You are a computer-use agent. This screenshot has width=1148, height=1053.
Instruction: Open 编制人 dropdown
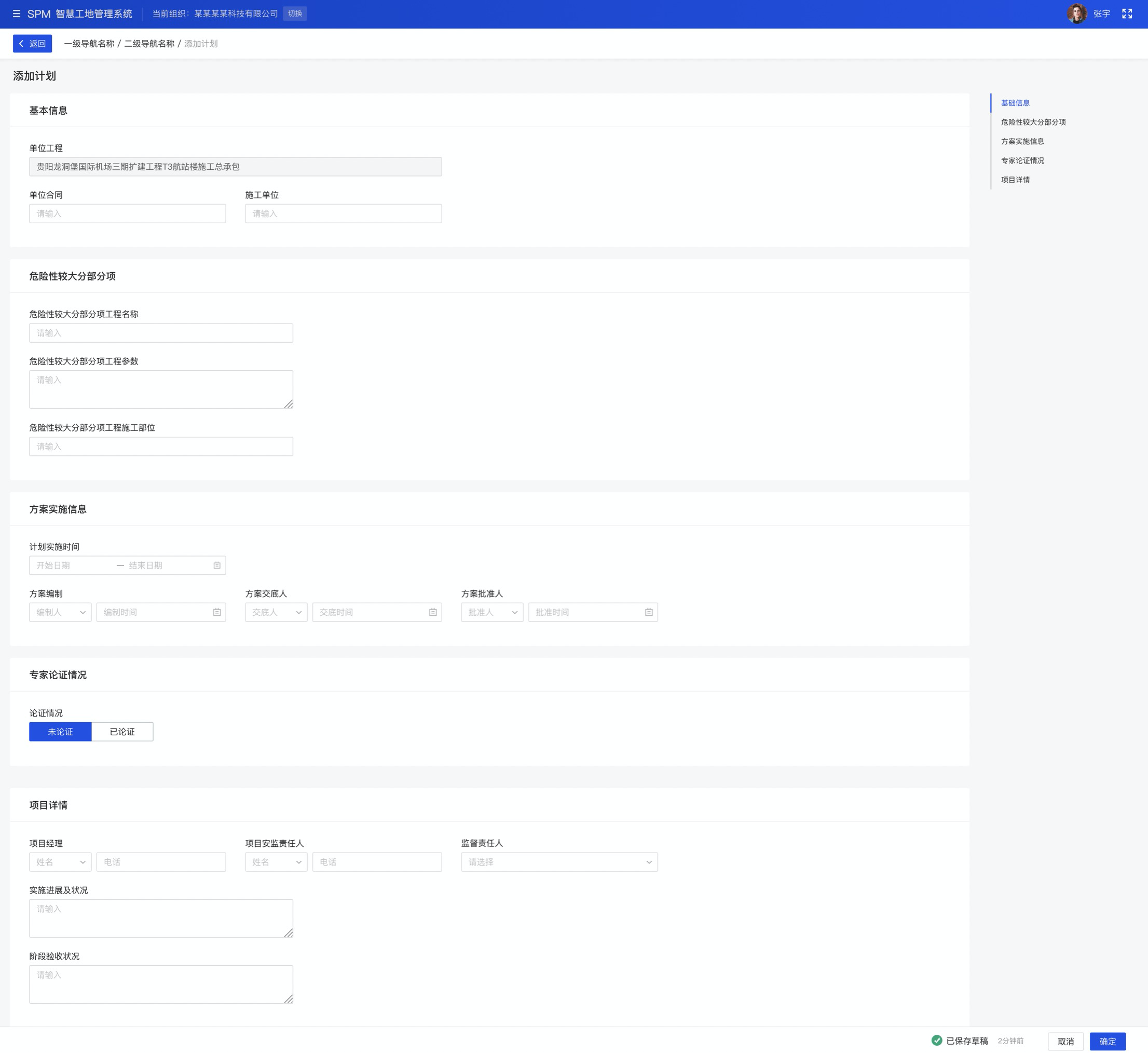(60, 612)
